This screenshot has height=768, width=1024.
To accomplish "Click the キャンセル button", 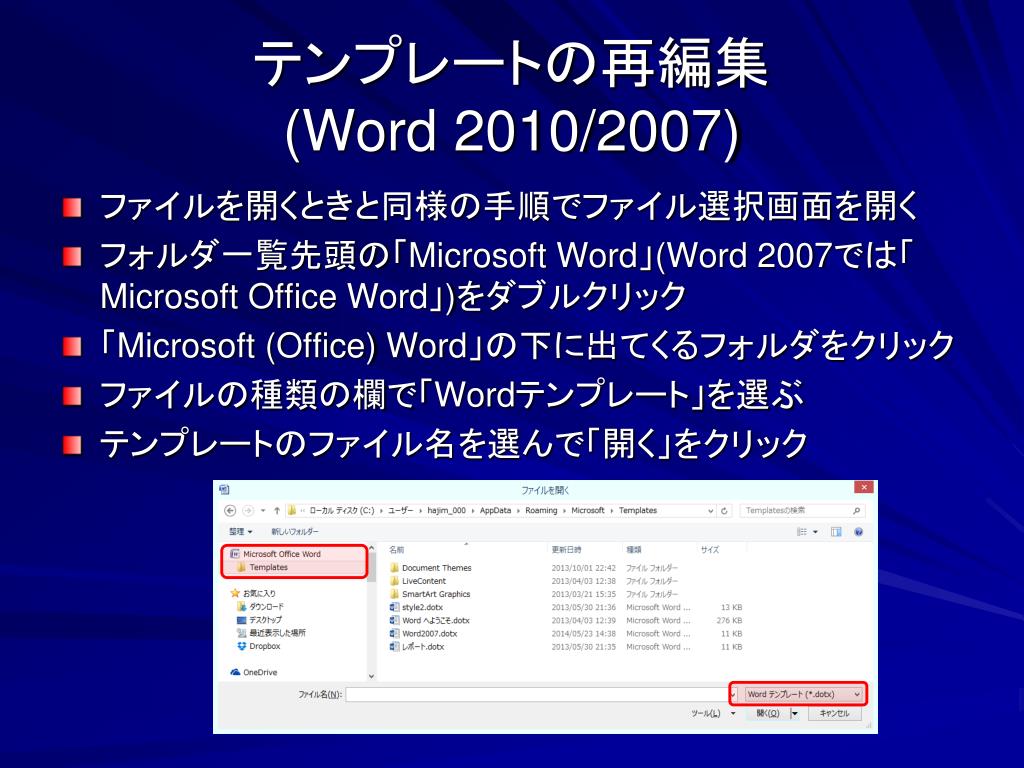I will click(835, 714).
